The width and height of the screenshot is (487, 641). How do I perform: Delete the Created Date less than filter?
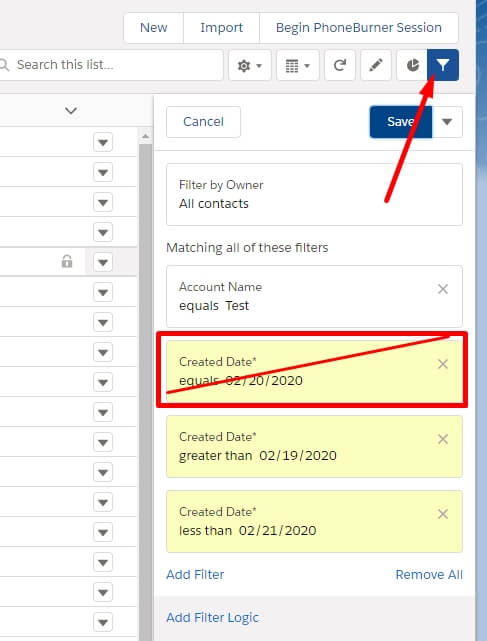pyautogui.click(x=443, y=514)
